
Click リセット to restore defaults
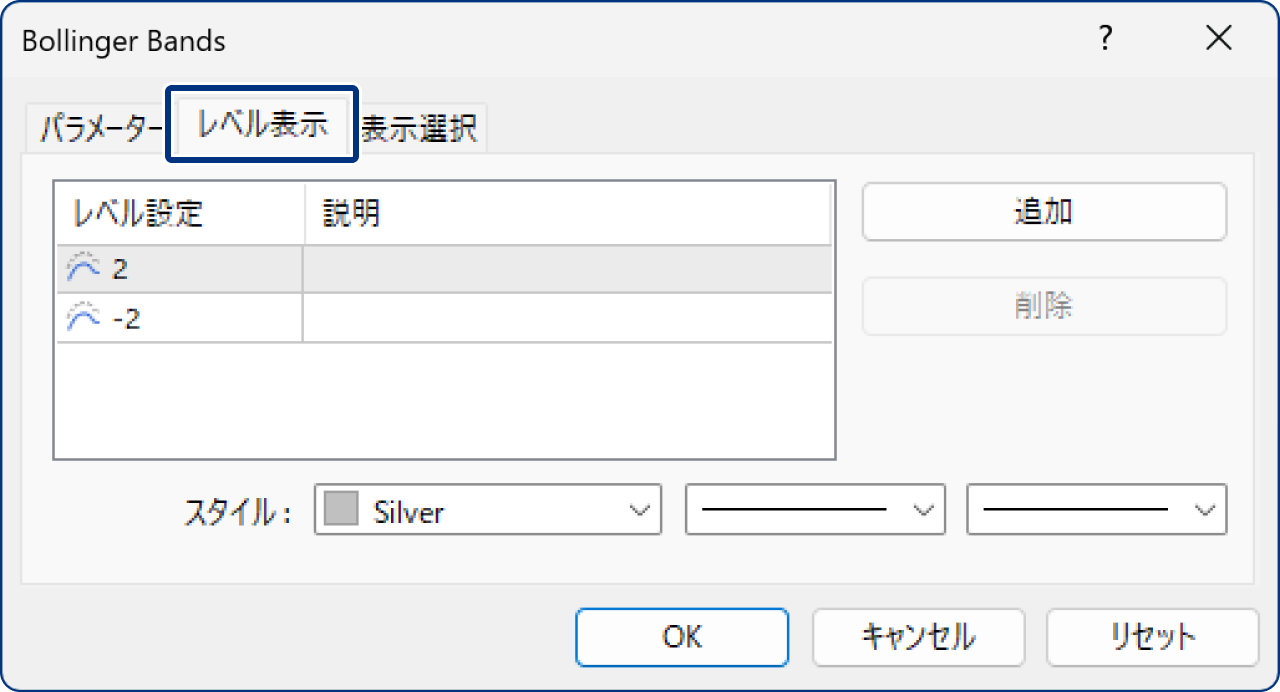(1151, 637)
